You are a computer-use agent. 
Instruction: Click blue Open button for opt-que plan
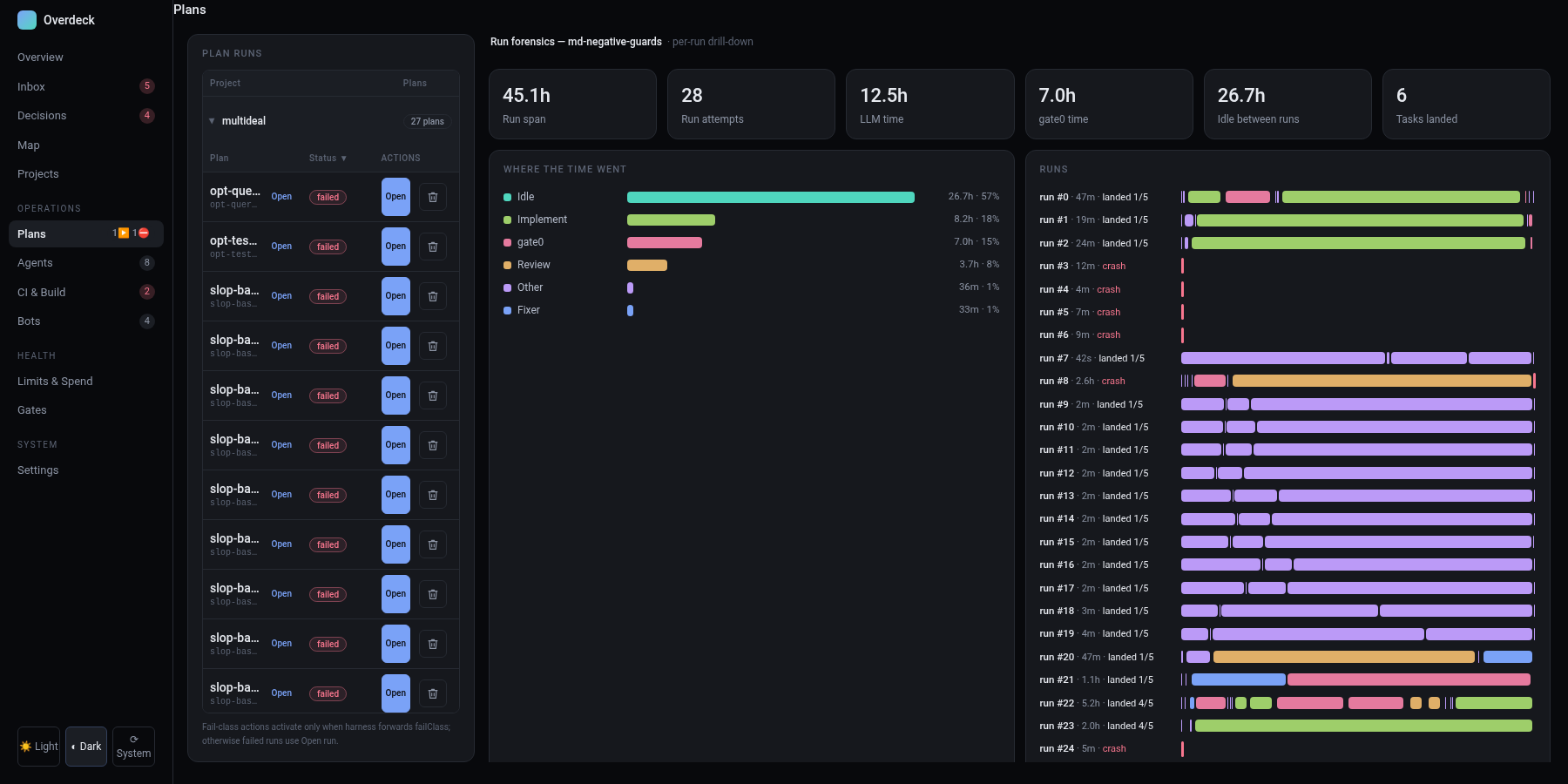point(395,197)
